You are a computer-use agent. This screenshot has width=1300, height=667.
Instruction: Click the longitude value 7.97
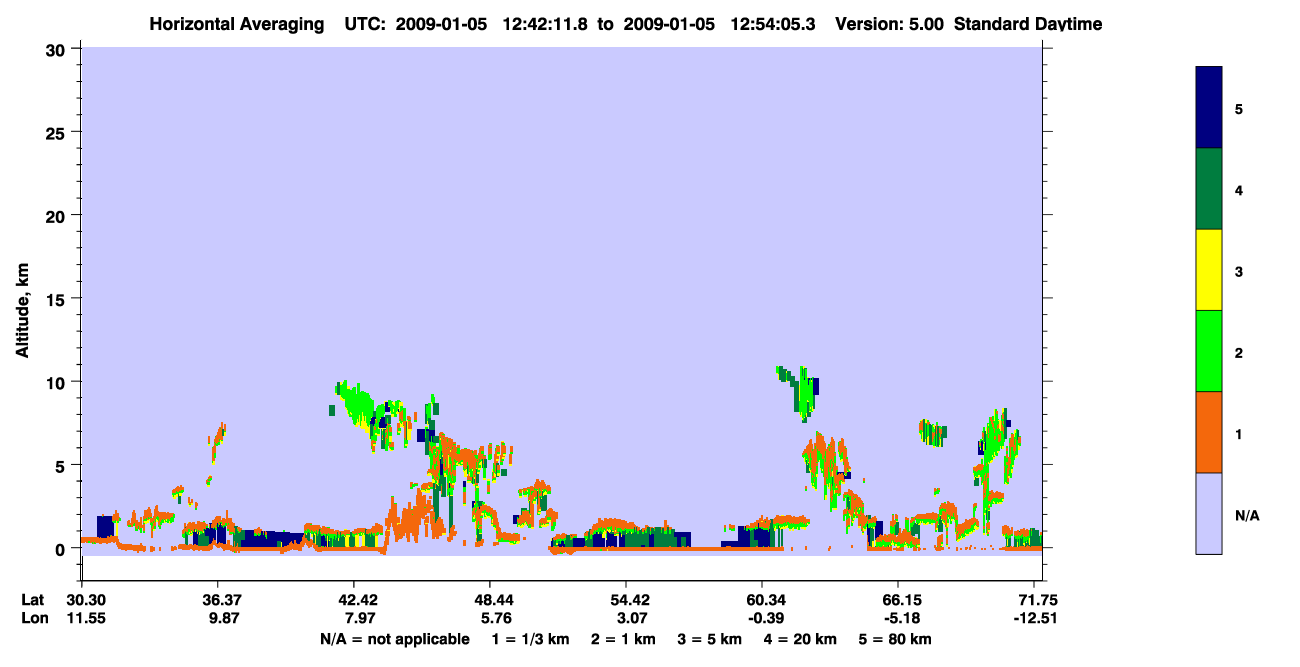pyautogui.click(x=358, y=618)
